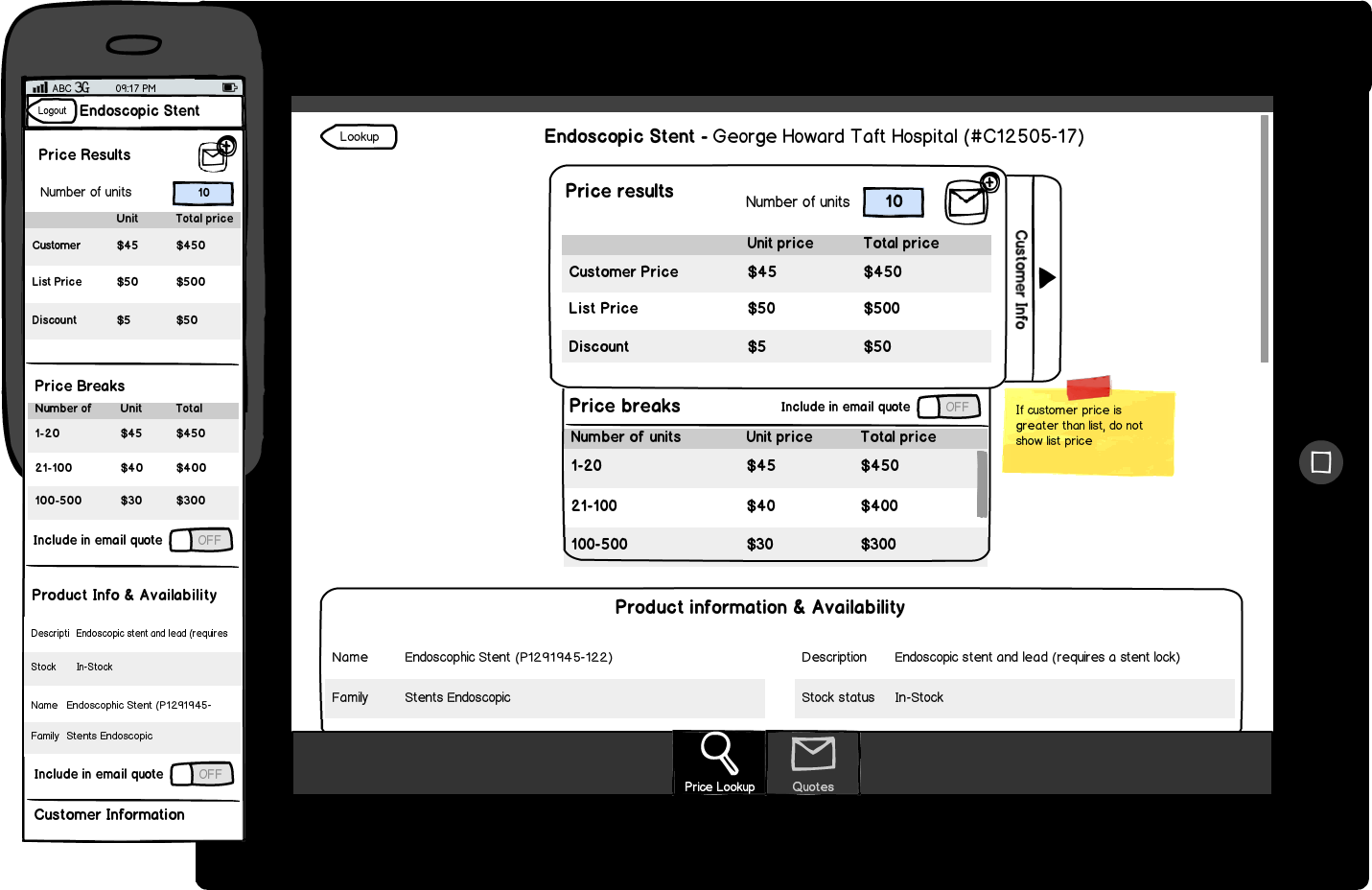The image size is (1372, 890).
Task: Click tablet List Price total $500
Action: (x=881, y=309)
